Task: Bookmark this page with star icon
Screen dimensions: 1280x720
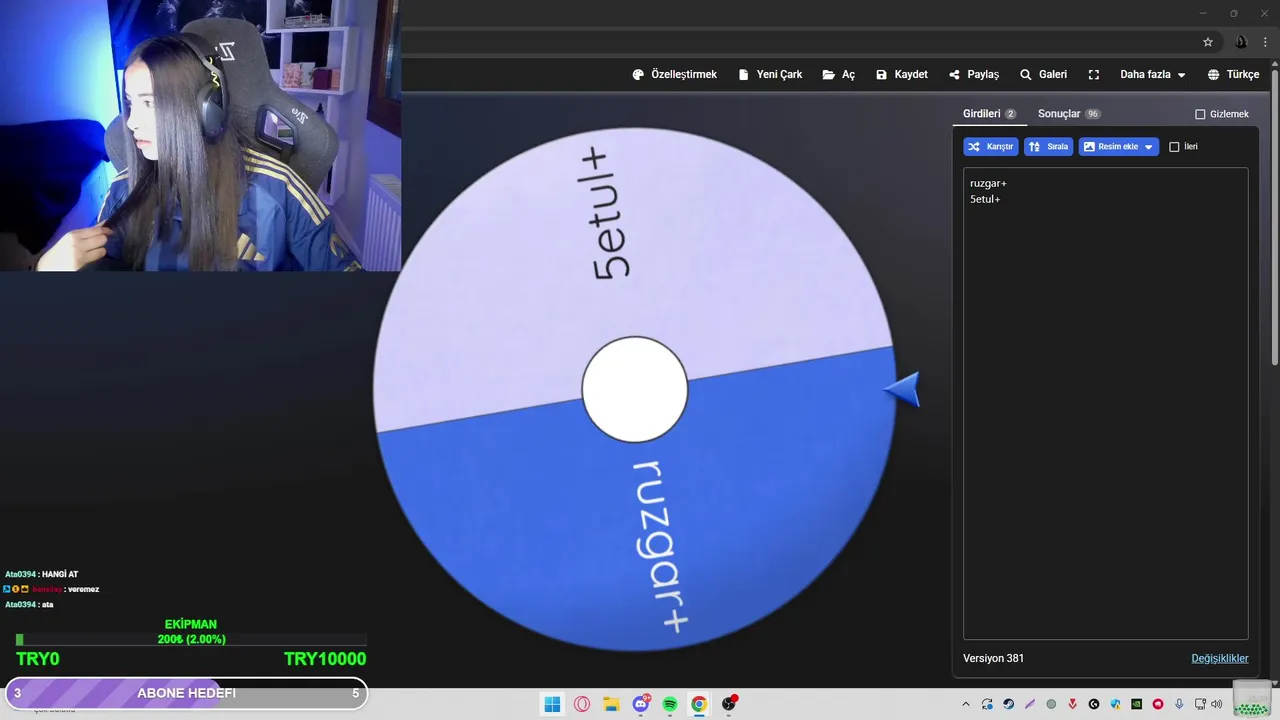Action: 1208,42
